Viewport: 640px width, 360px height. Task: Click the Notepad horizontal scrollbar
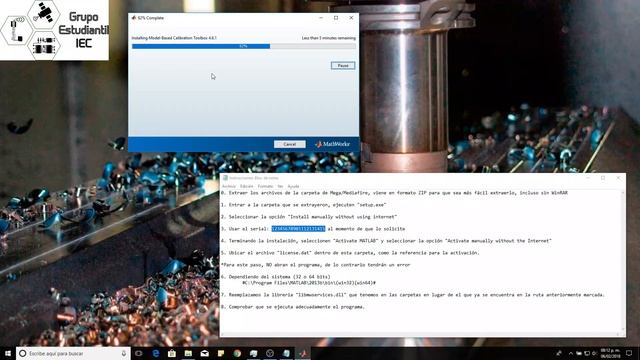click(x=420, y=334)
